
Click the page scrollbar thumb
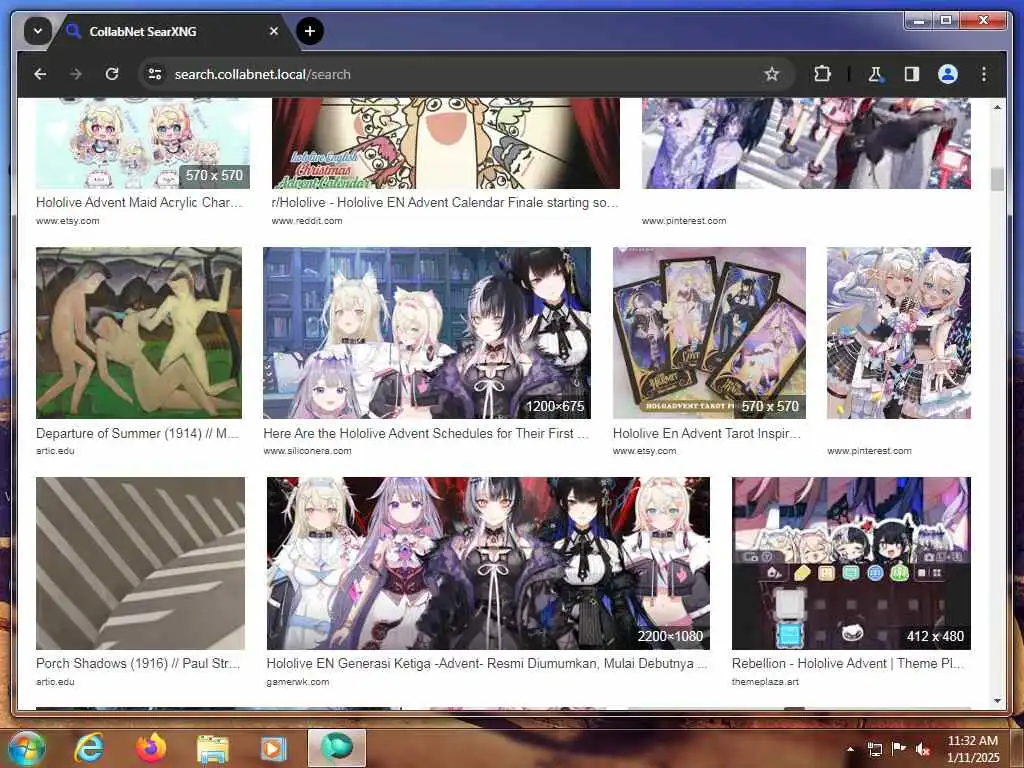(x=997, y=180)
